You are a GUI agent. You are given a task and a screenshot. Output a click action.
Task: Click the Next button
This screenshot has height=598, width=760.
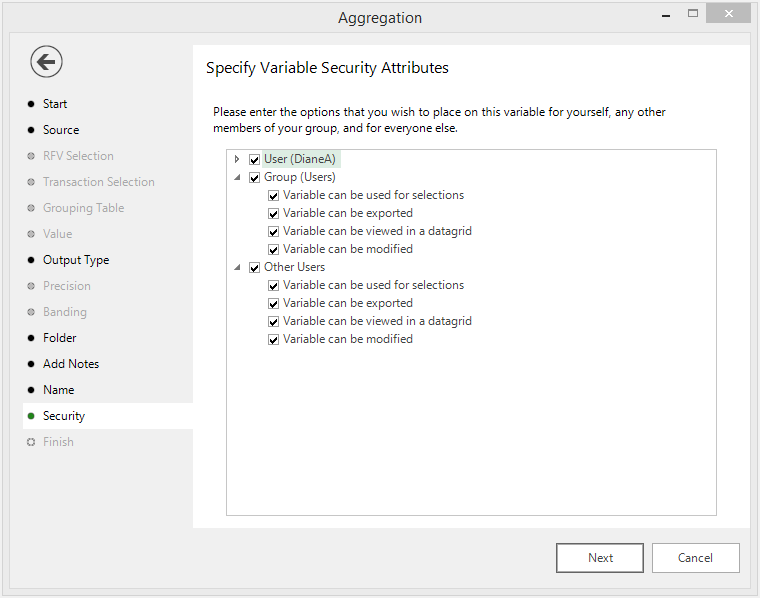click(600, 558)
